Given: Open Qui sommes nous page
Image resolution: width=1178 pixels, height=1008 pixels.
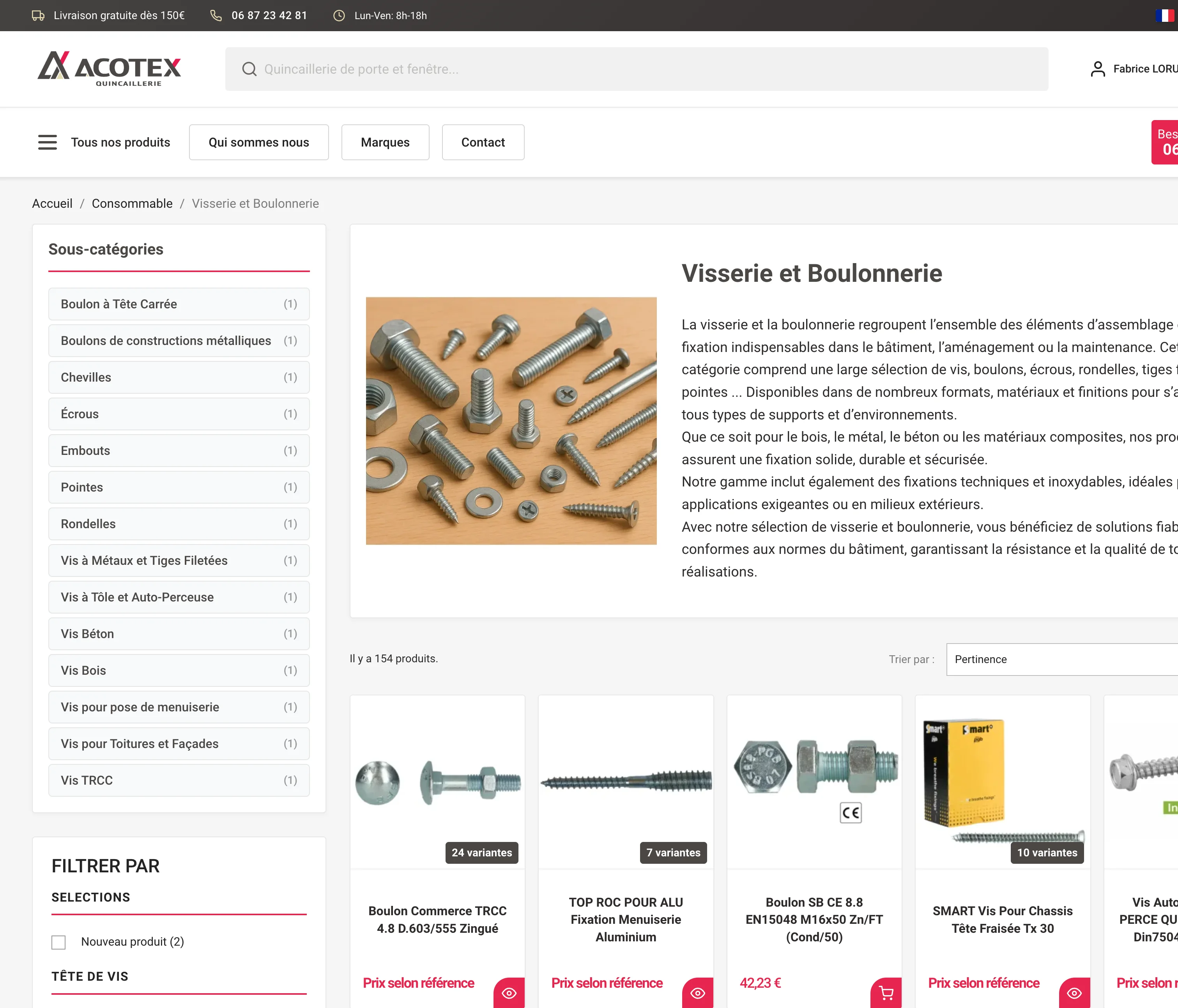Looking at the screenshot, I should (259, 142).
